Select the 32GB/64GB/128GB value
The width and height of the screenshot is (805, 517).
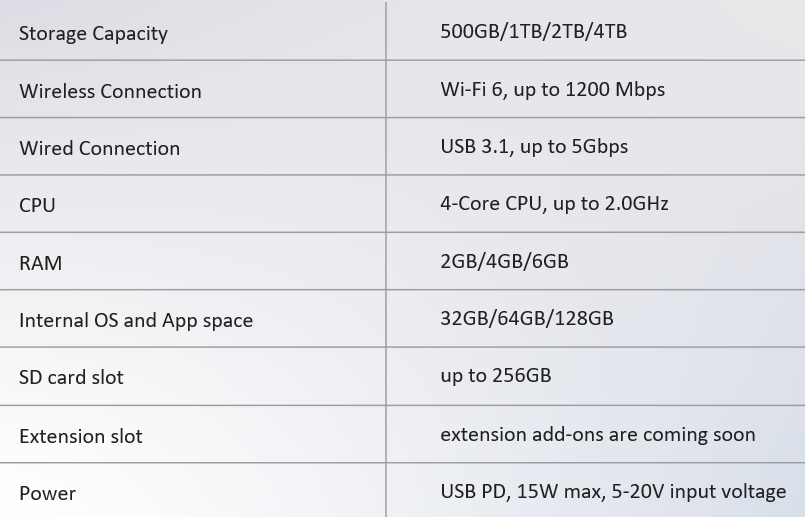526,318
